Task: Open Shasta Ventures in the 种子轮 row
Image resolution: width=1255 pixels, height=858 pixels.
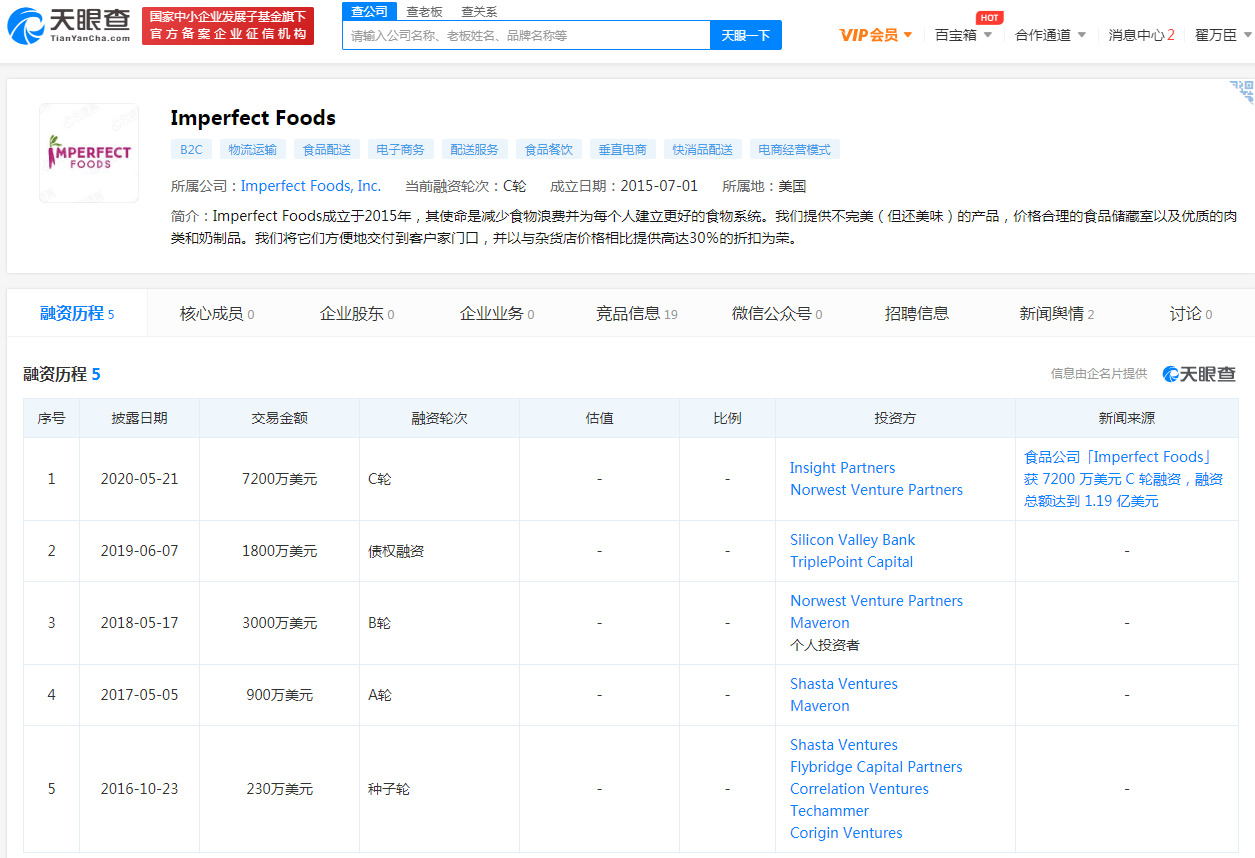Action: coord(843,745)
